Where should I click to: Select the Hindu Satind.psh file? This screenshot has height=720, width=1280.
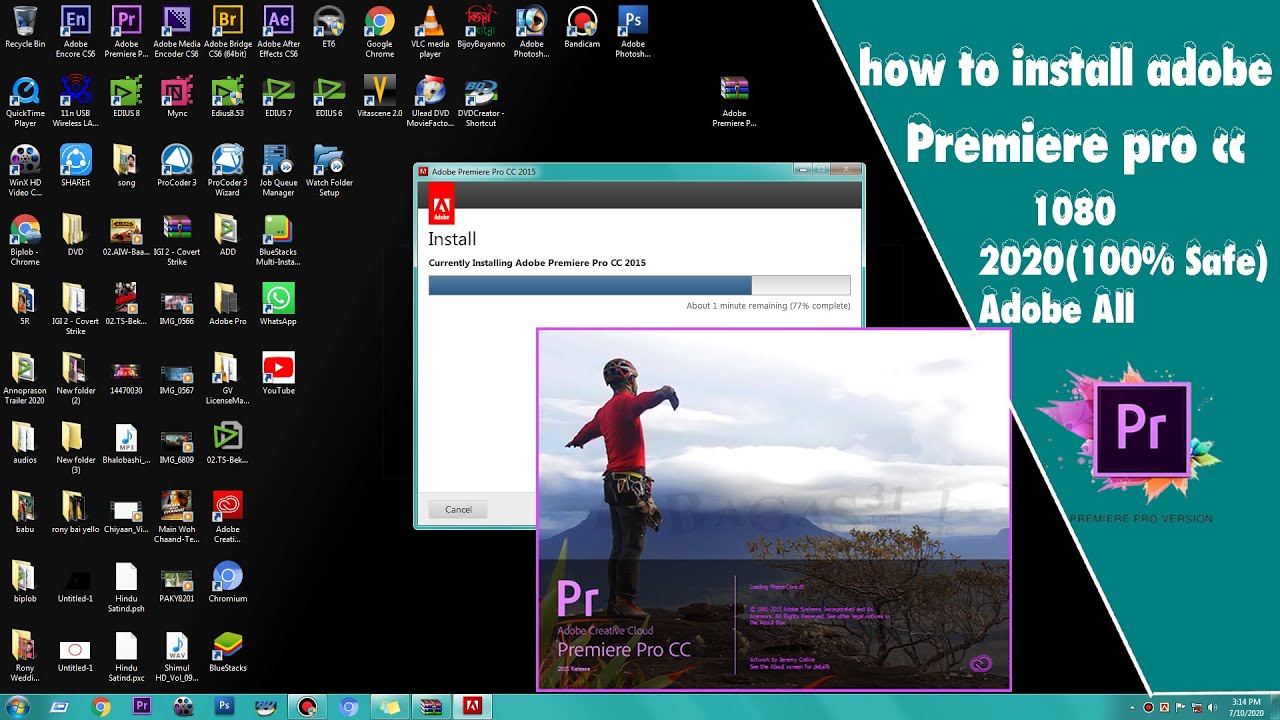pyautogui.click(x=126, y=586)
